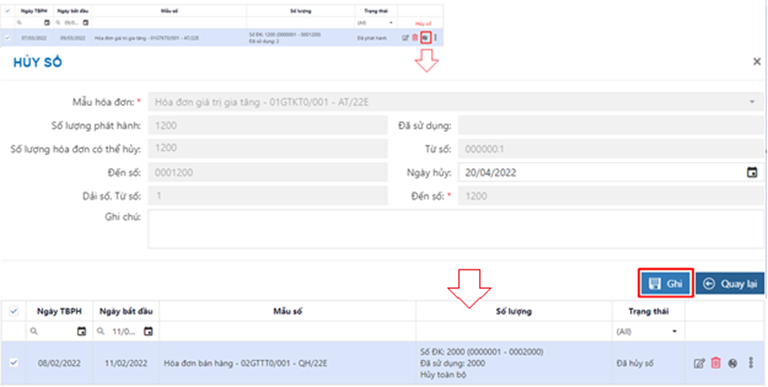Click the highlighted Hủy số icon in top row
The height and width of the screenshot is (387, 768).
click(426, 38)
